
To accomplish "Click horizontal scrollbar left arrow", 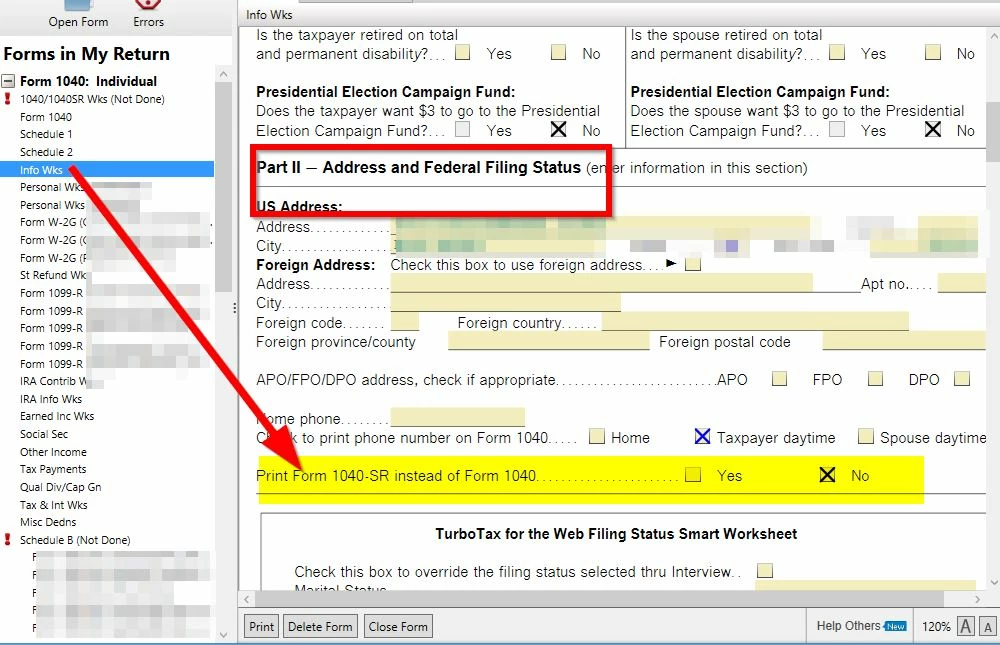I will click(247, 599).
